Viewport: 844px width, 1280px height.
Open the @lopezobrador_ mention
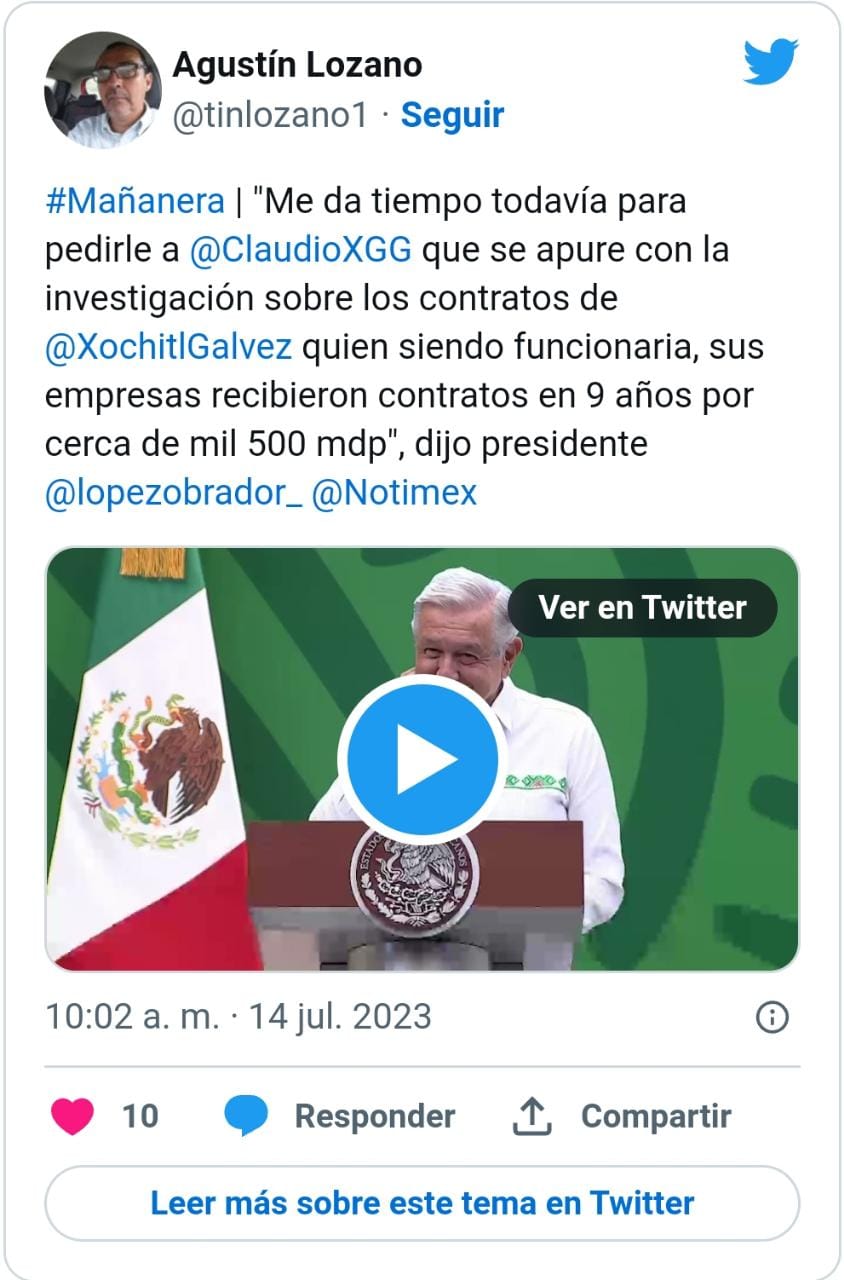click(173, 493)
